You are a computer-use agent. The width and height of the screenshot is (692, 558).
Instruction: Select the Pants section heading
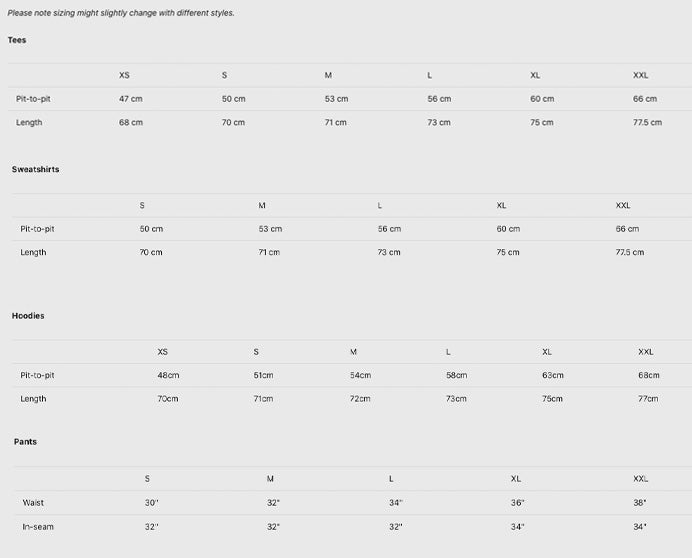click(25, 442)
